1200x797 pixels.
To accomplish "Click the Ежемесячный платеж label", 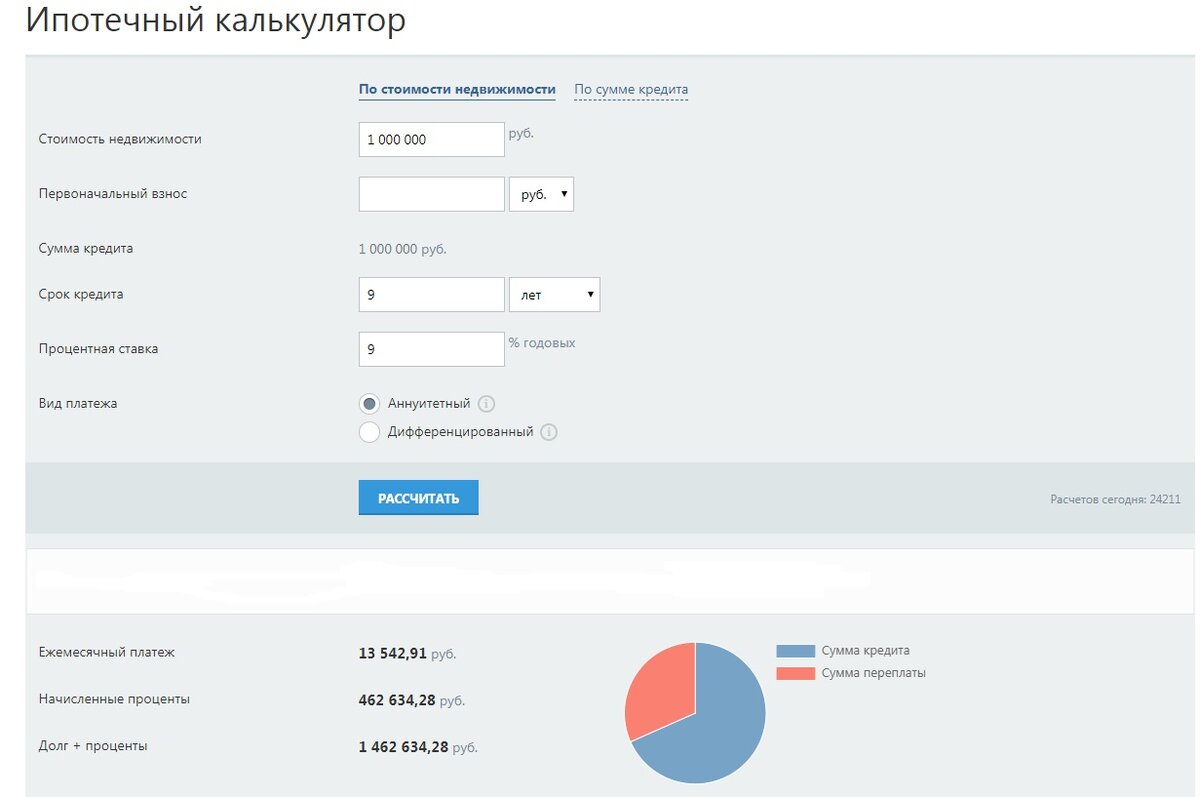I will click(107, 652).
